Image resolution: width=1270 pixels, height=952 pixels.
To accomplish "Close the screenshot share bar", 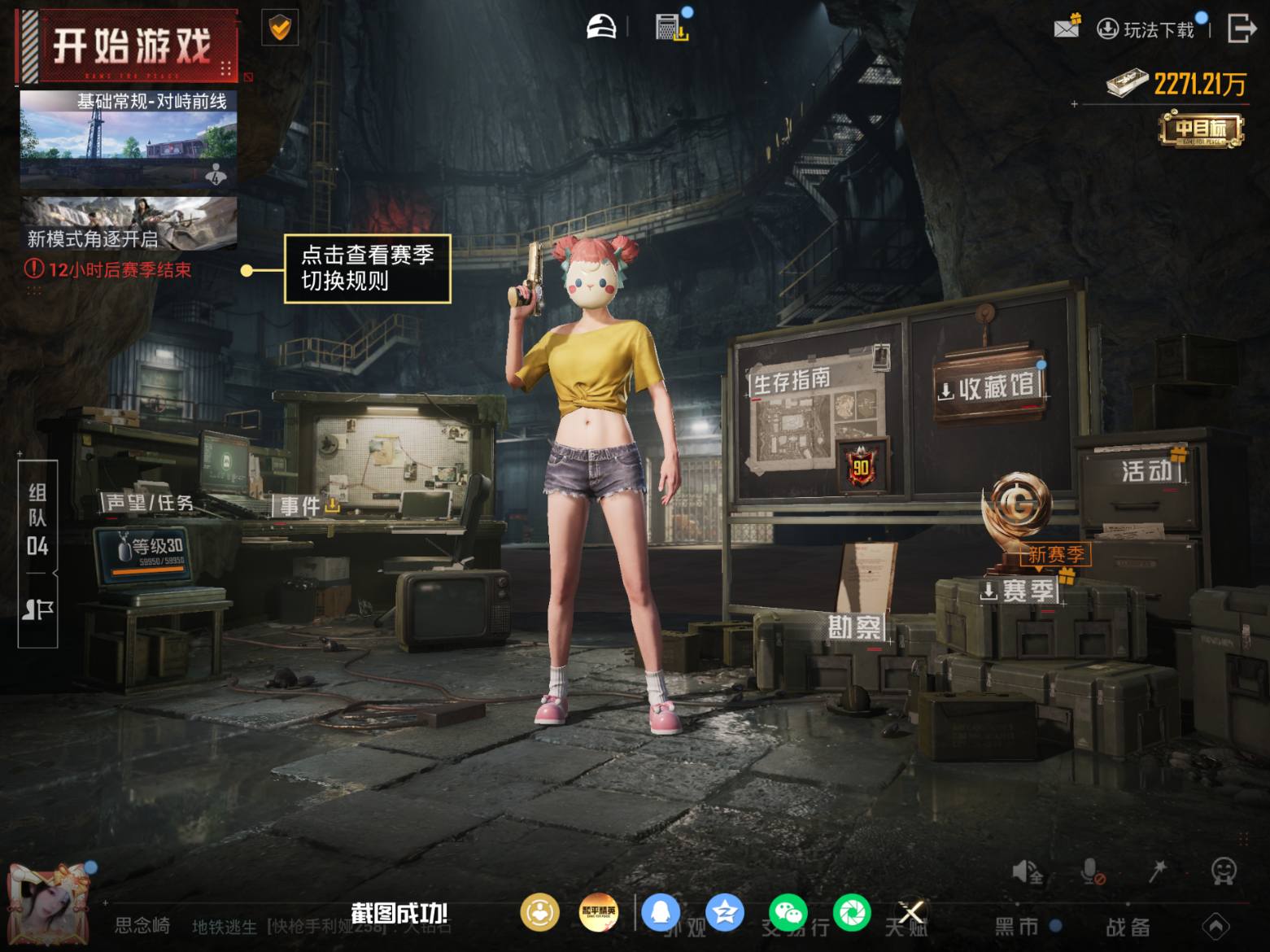I will pyautogui.click(x=911, y=913).
